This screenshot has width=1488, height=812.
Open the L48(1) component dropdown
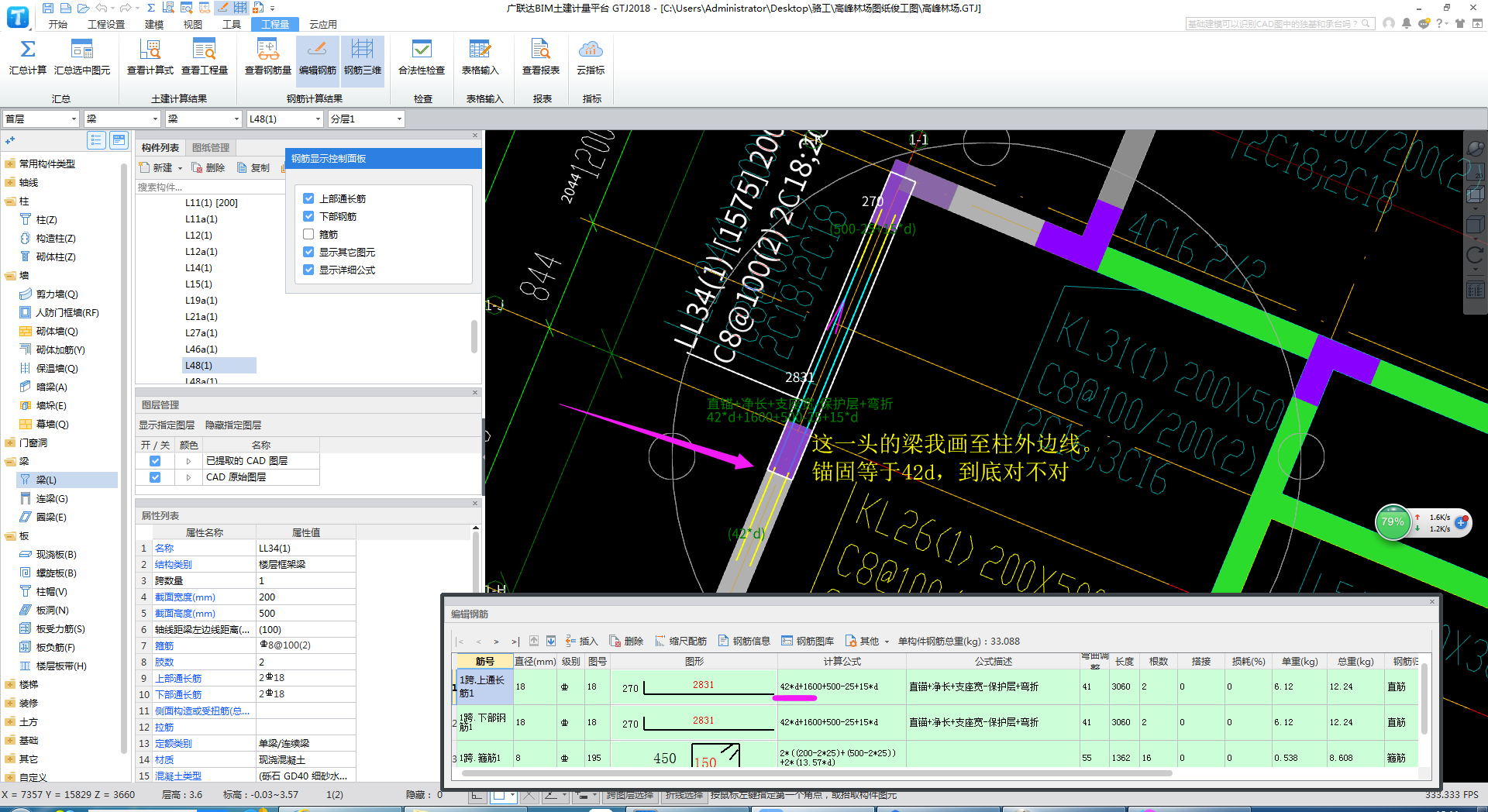pos(284,119)
